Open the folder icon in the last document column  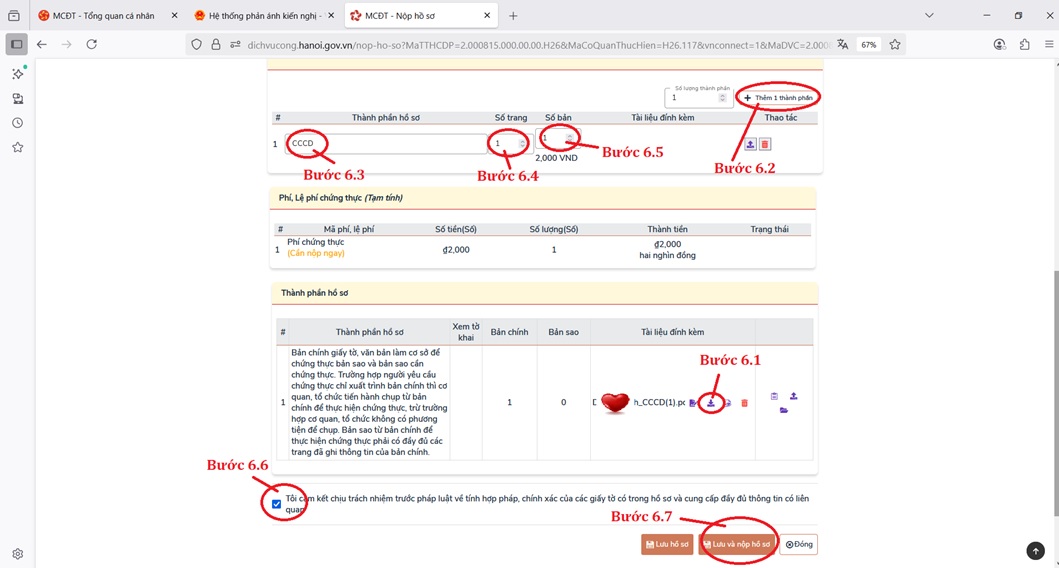point(783,410)
